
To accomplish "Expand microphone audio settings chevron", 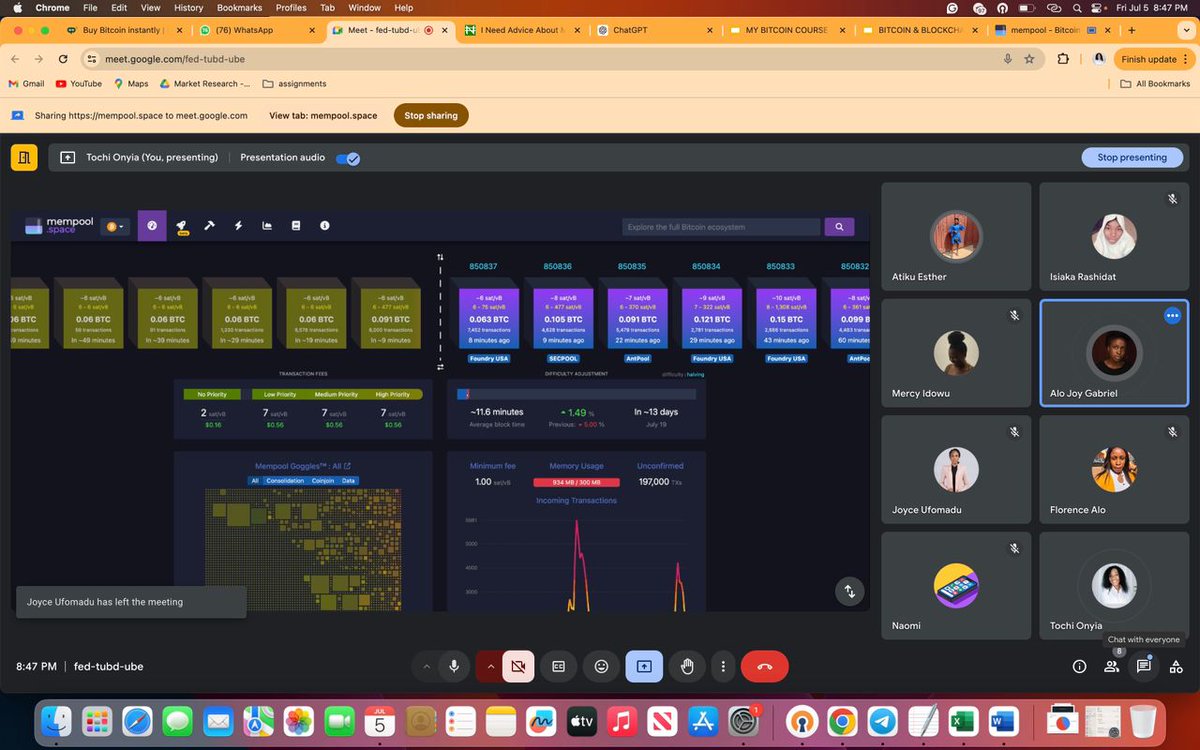I will [x=427, y=666].
